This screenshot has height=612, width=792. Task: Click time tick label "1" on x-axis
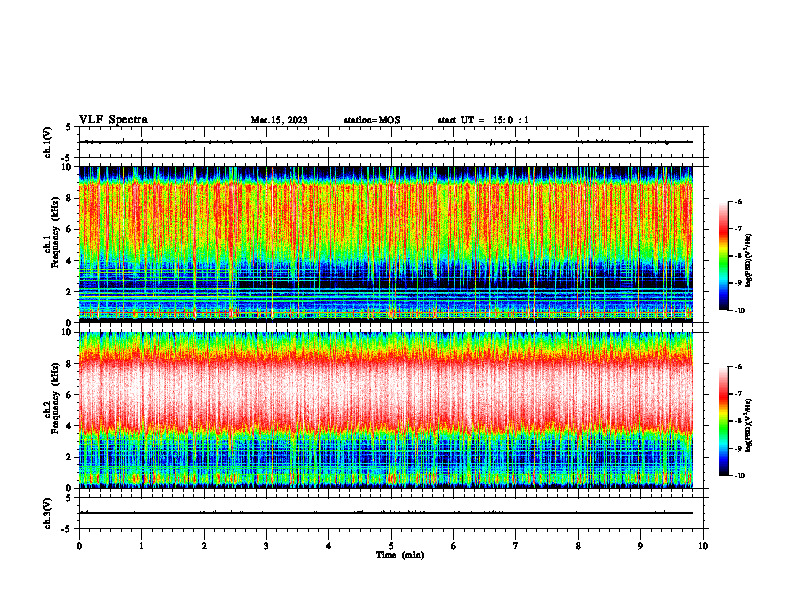[141, 546]
